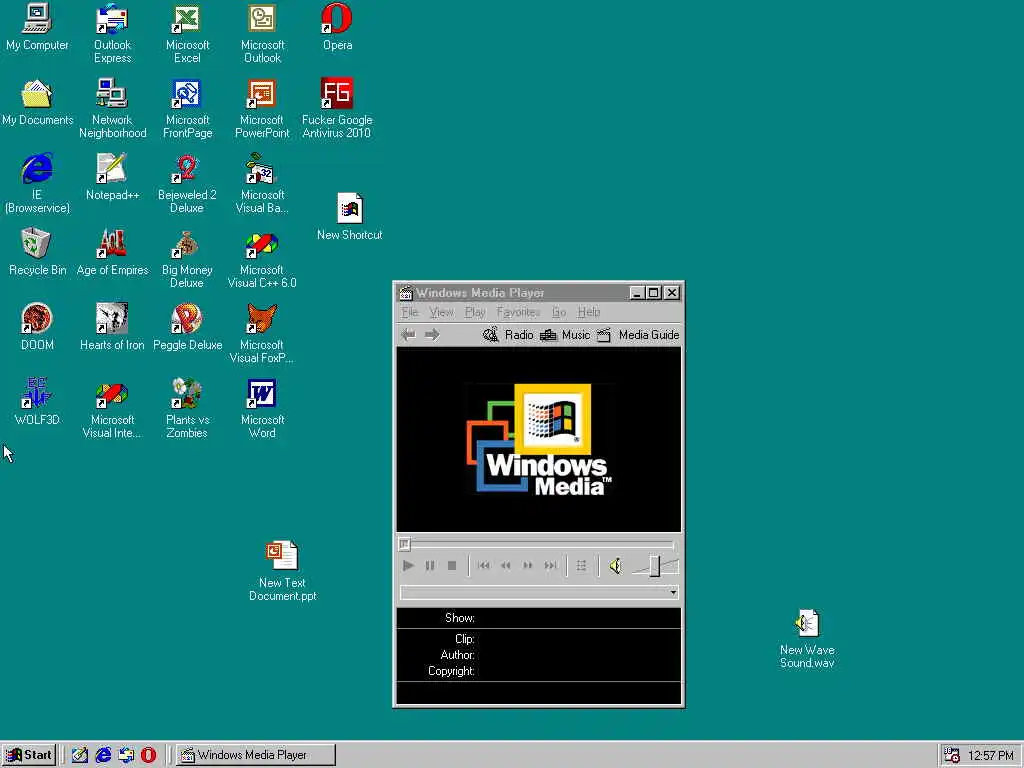The width and height of the screenshot is (1024, 768).
Task: Click the Windows Media video display area
Action: 539,440
